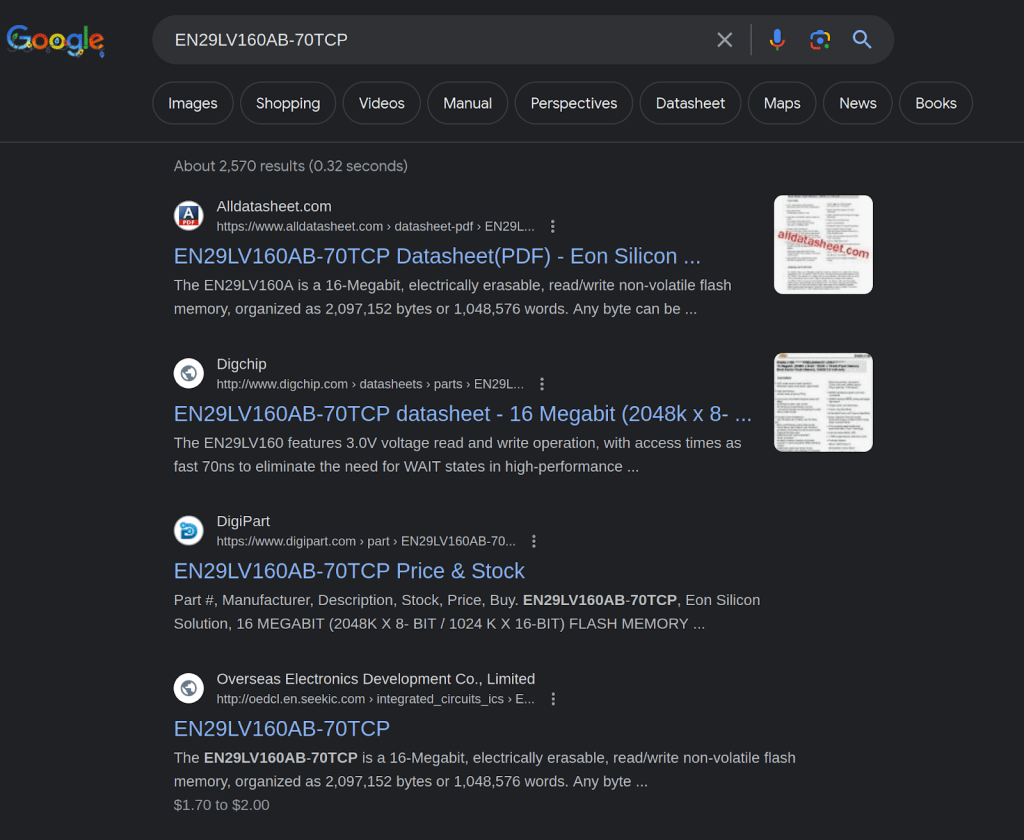Click the $1.70 to $2.00 price text
This screenshot has height=840, width=1024.
click(221, 805)
